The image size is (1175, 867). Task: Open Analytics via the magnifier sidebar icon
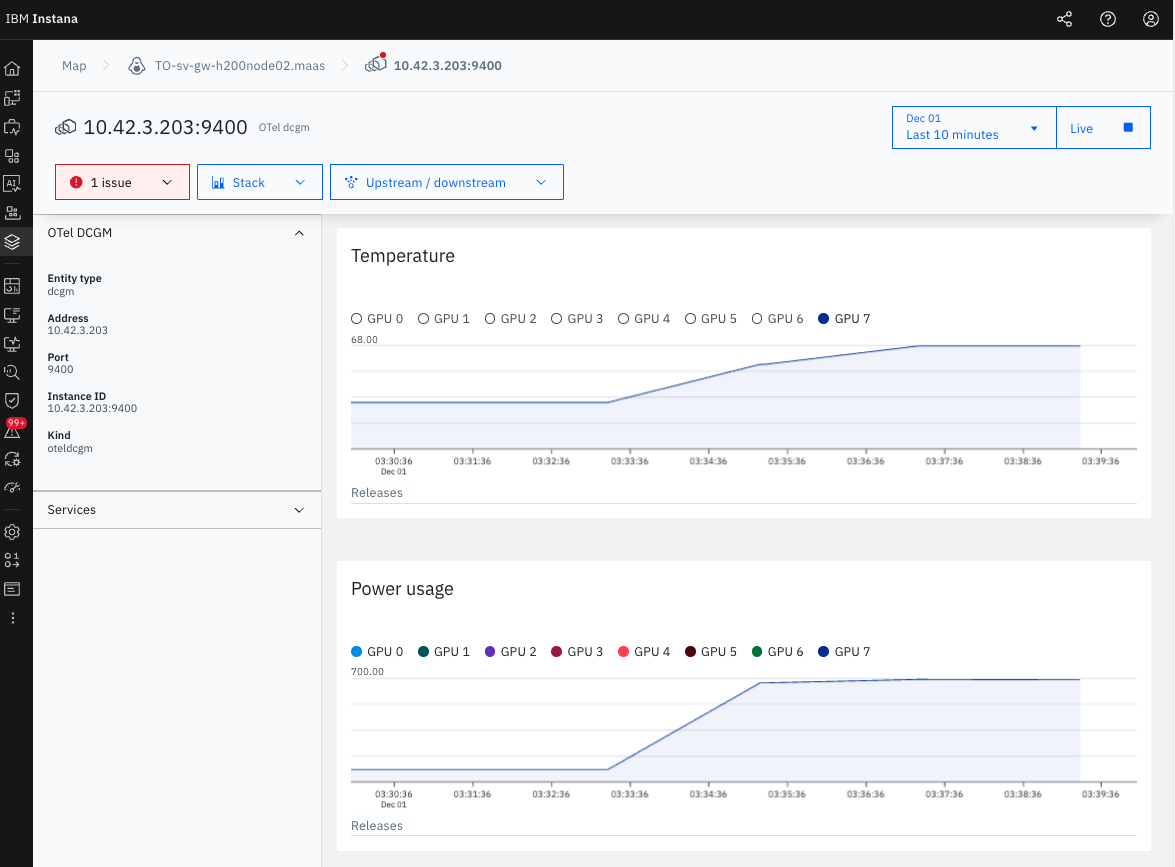click(12, 372)
